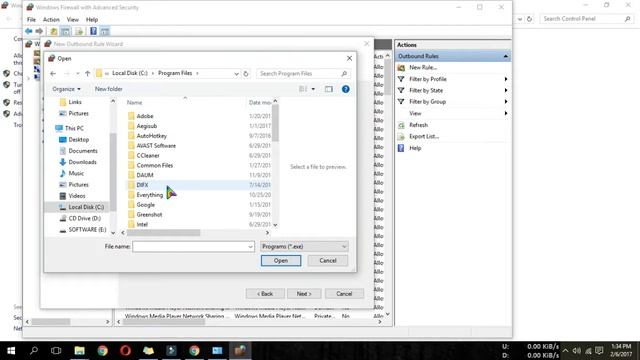Viewport: 640px width, 360px height.
Task: Click Cancel in the Open dialog
Action: point(328,260)
